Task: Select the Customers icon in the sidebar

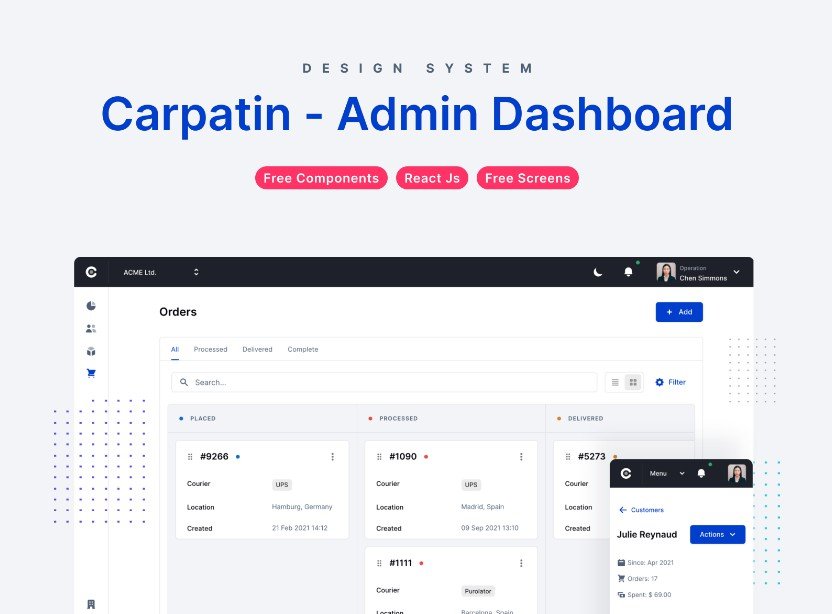Action: (x=91, y=328)
